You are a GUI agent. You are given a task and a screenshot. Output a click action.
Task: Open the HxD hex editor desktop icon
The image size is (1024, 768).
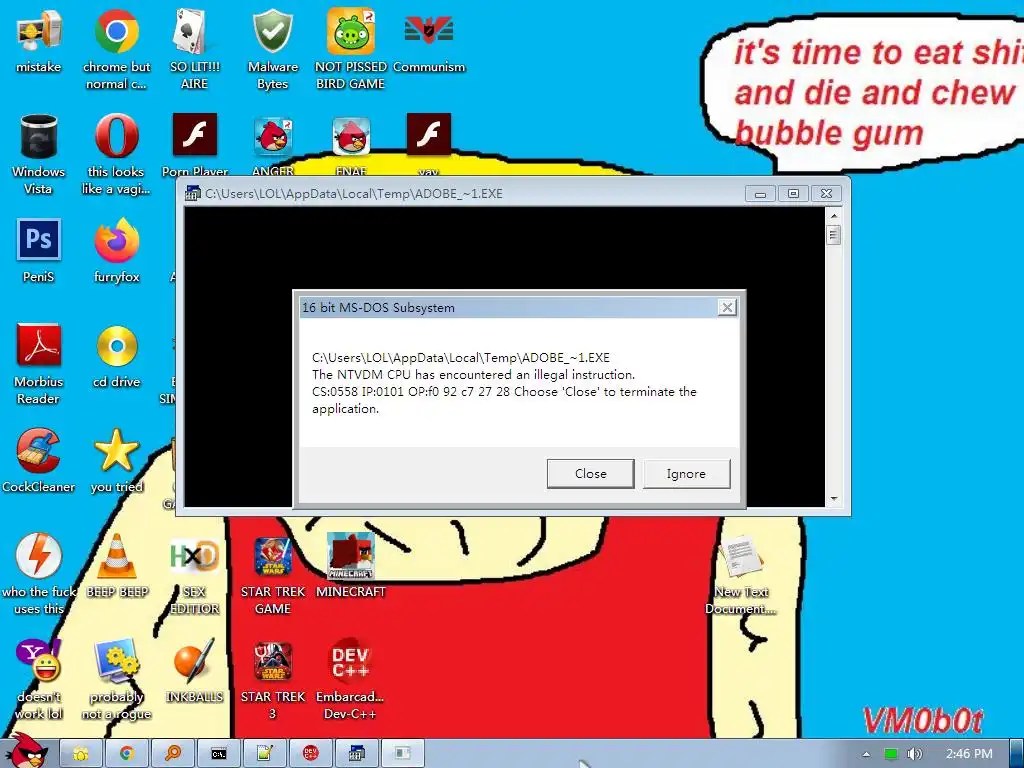click(194, 555)
